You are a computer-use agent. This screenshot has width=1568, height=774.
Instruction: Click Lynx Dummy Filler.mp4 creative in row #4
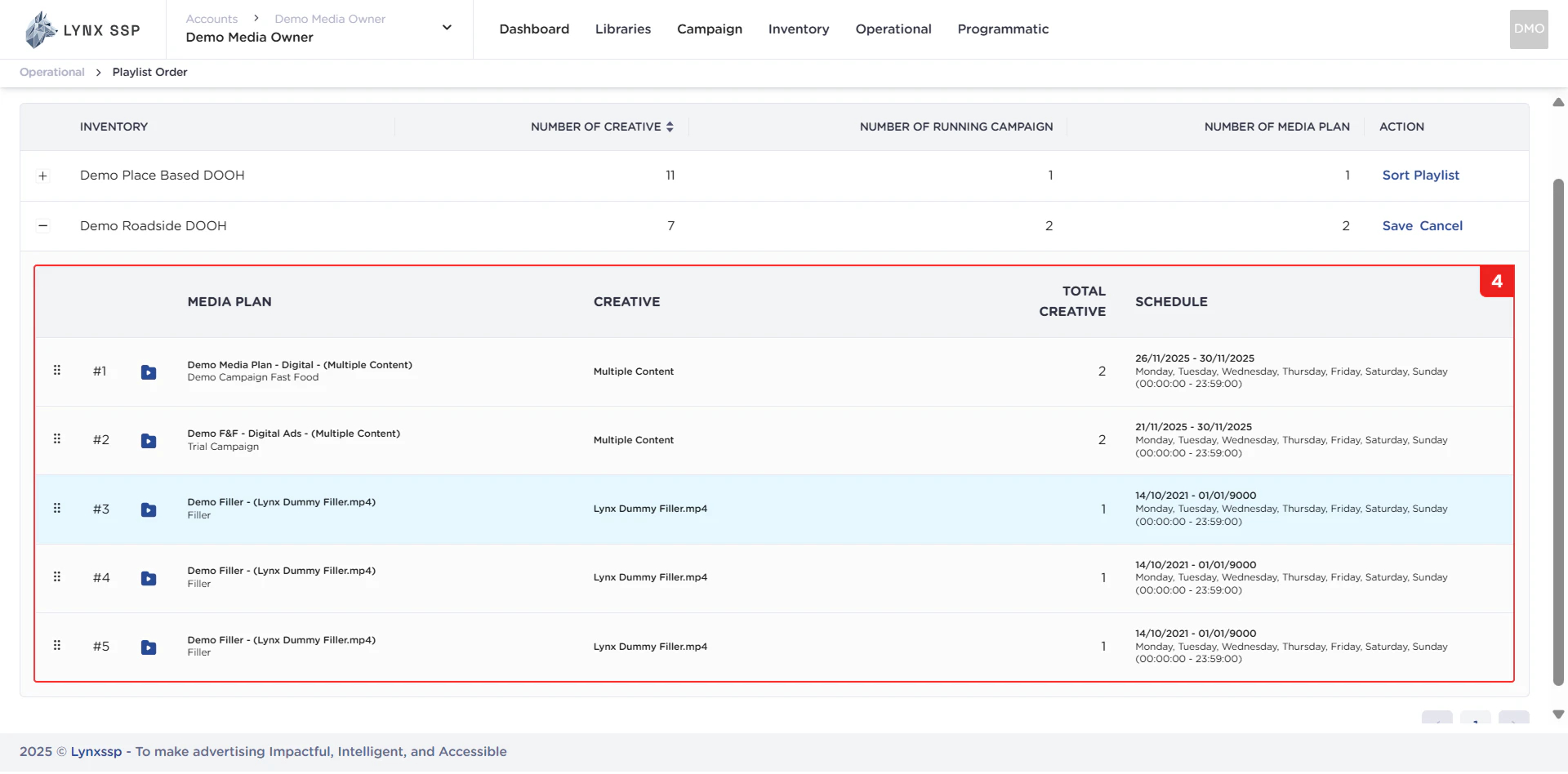[650, 577]
